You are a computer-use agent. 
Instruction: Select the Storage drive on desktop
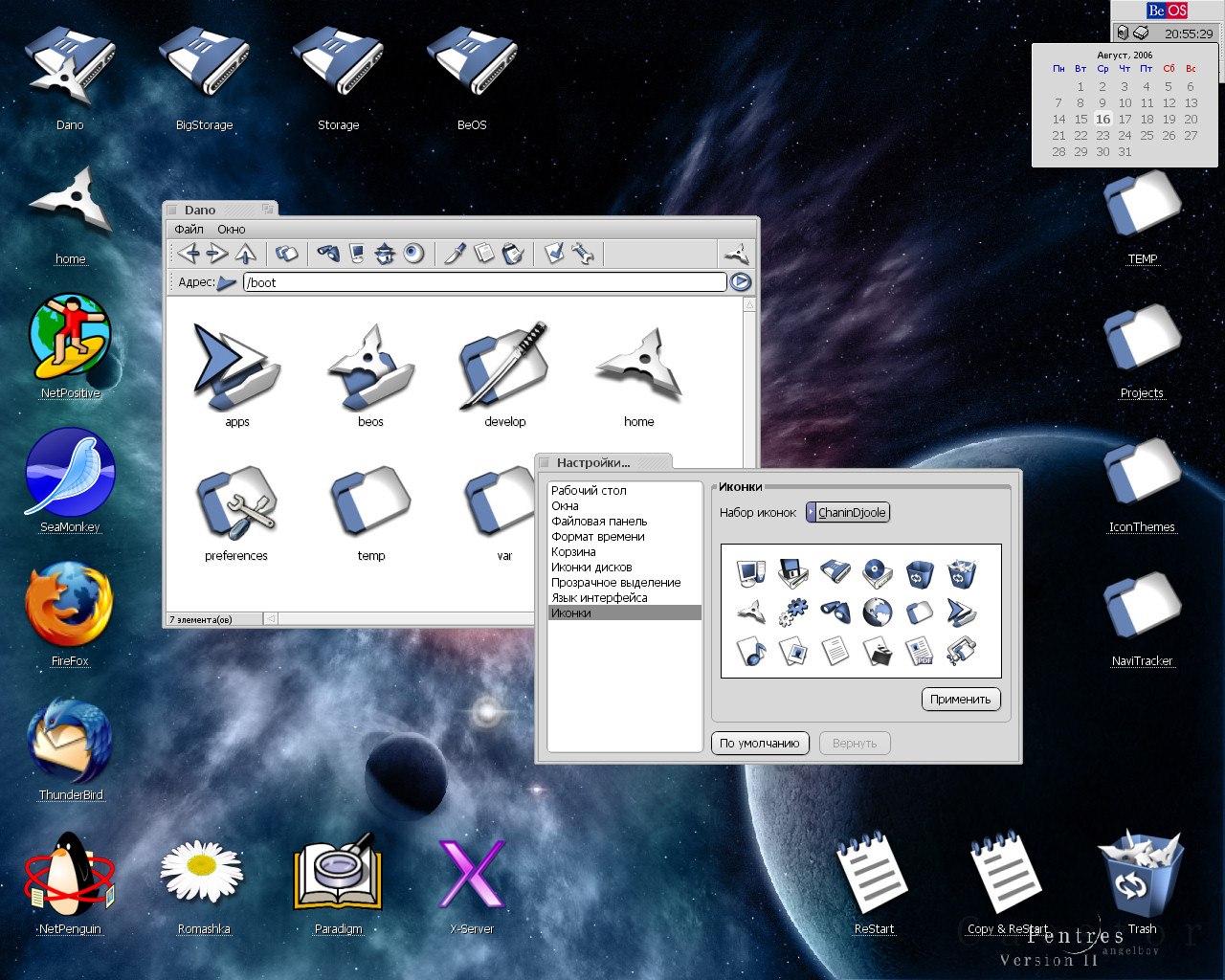338,77
